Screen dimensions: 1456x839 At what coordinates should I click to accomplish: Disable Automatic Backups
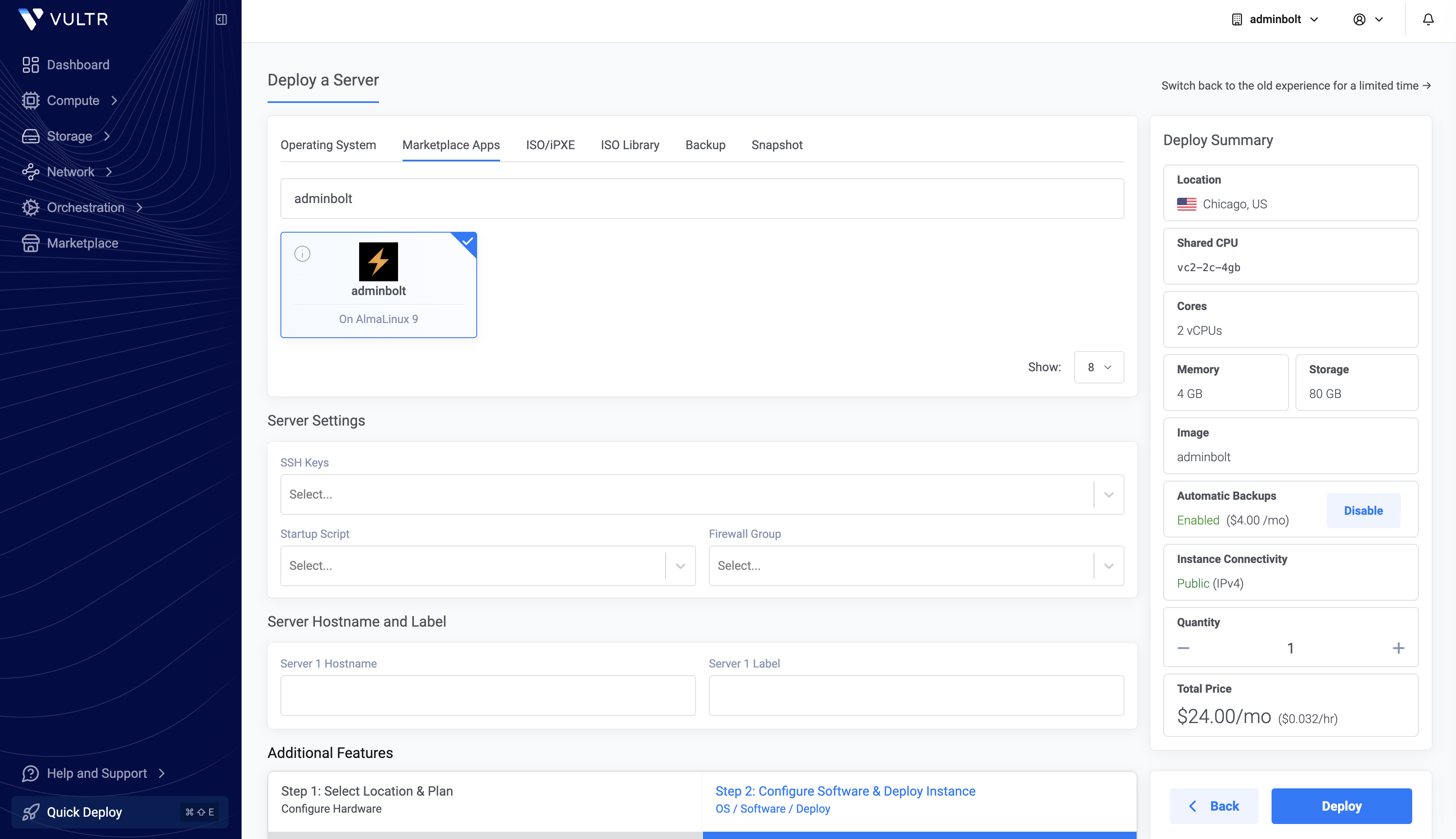coord(1363,511)
